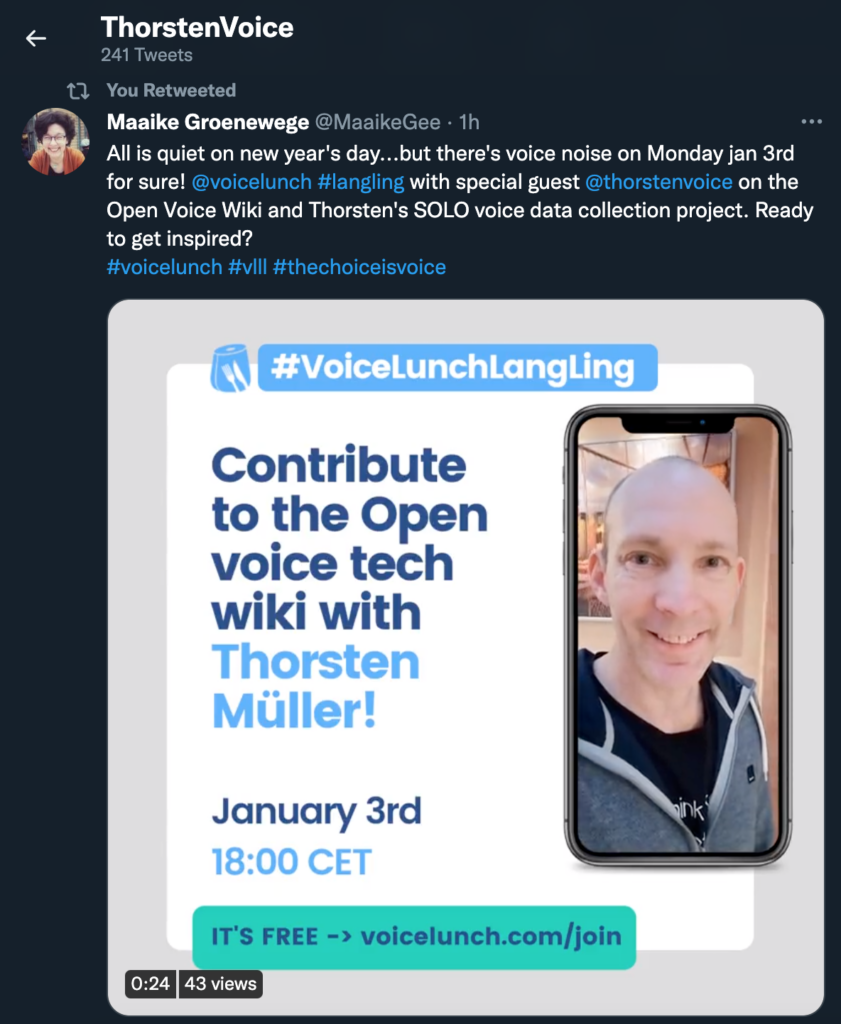
Task: Click the retweet icon beside You Retweeted
Action: click(x=78, y=90)
